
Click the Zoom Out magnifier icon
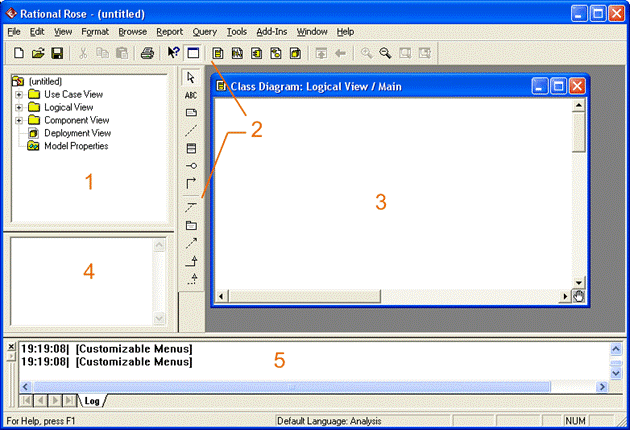385,53
